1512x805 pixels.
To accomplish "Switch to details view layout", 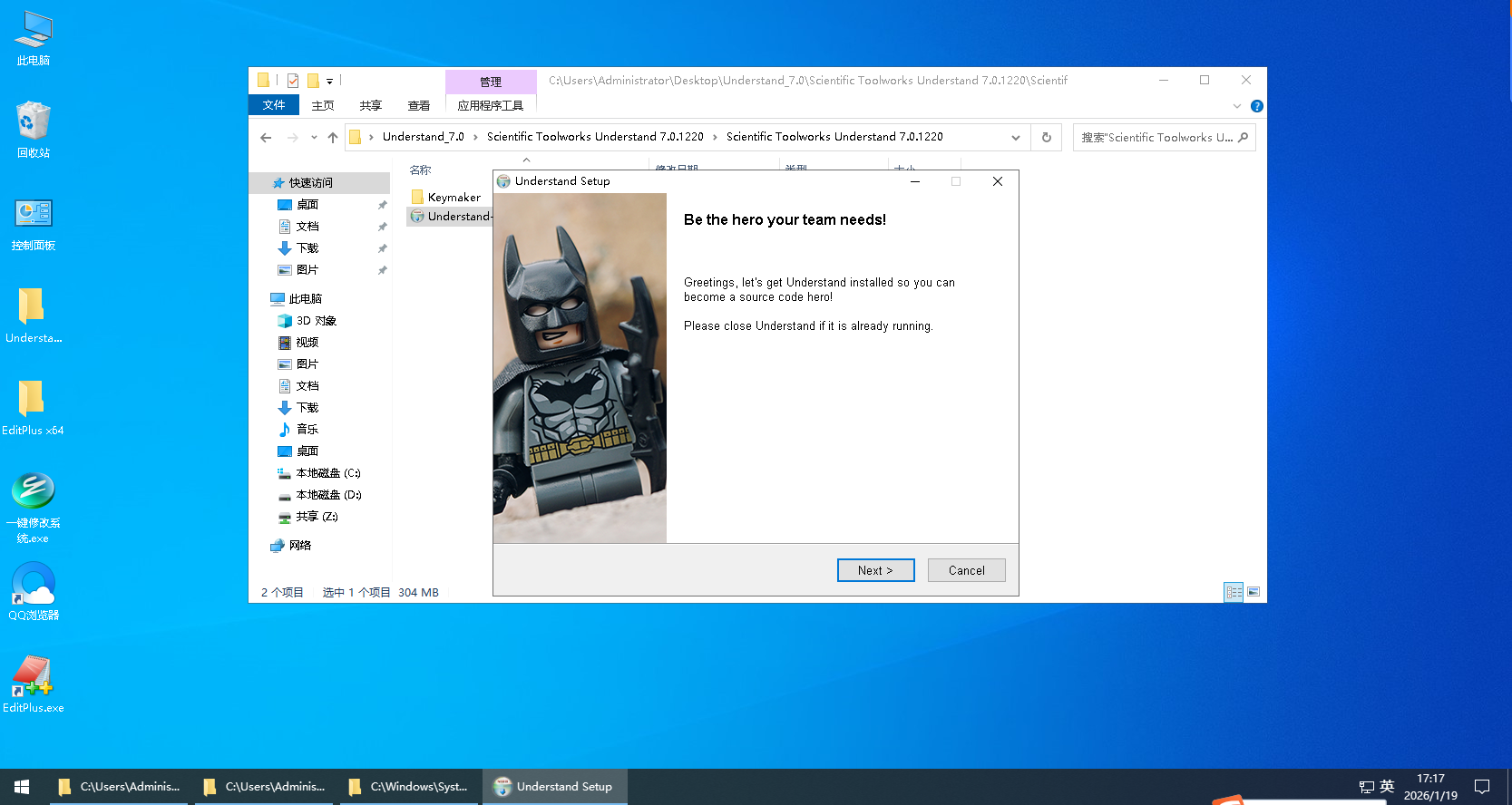I will click(1234, 592).
